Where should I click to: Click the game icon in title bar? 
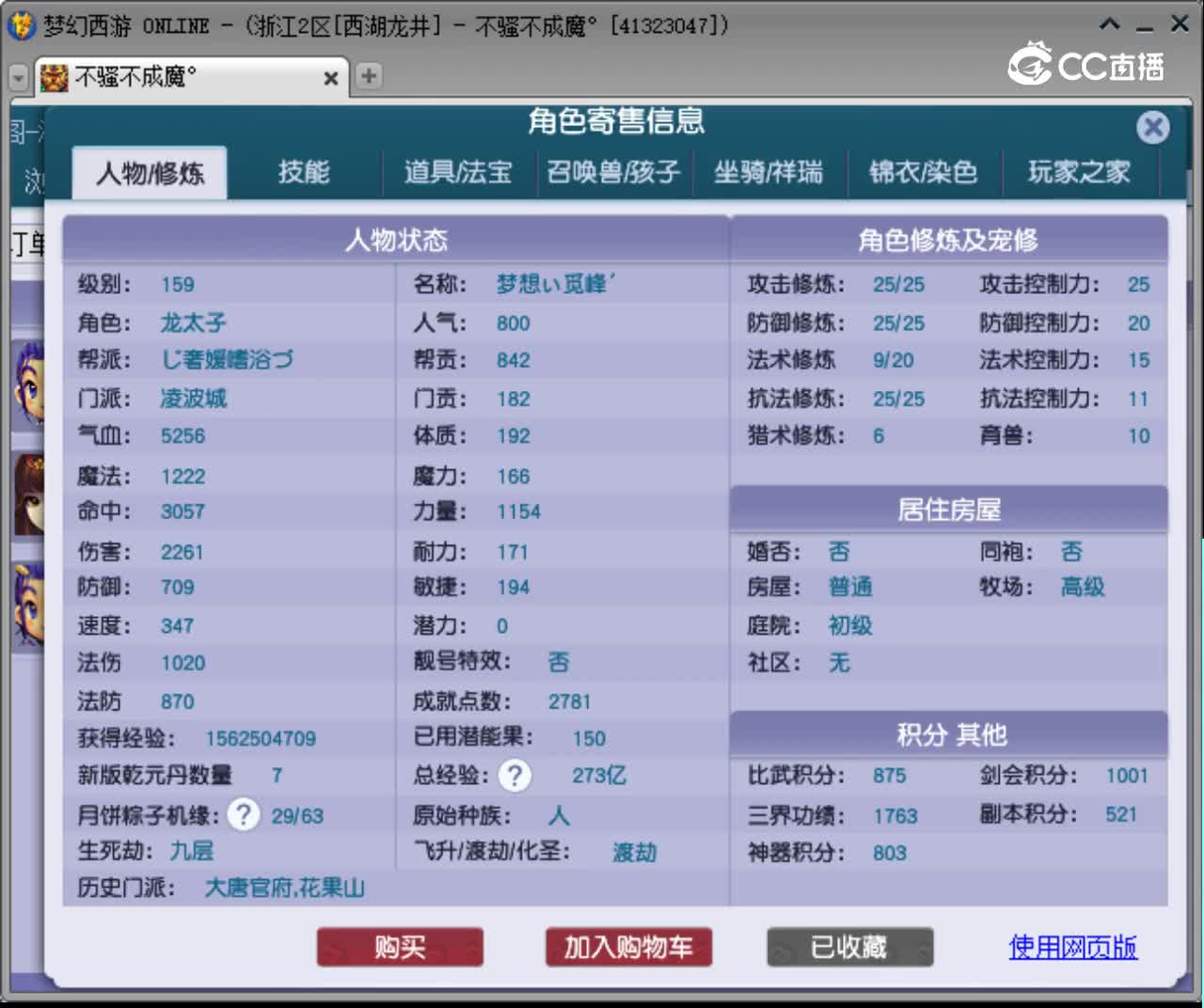21,25
